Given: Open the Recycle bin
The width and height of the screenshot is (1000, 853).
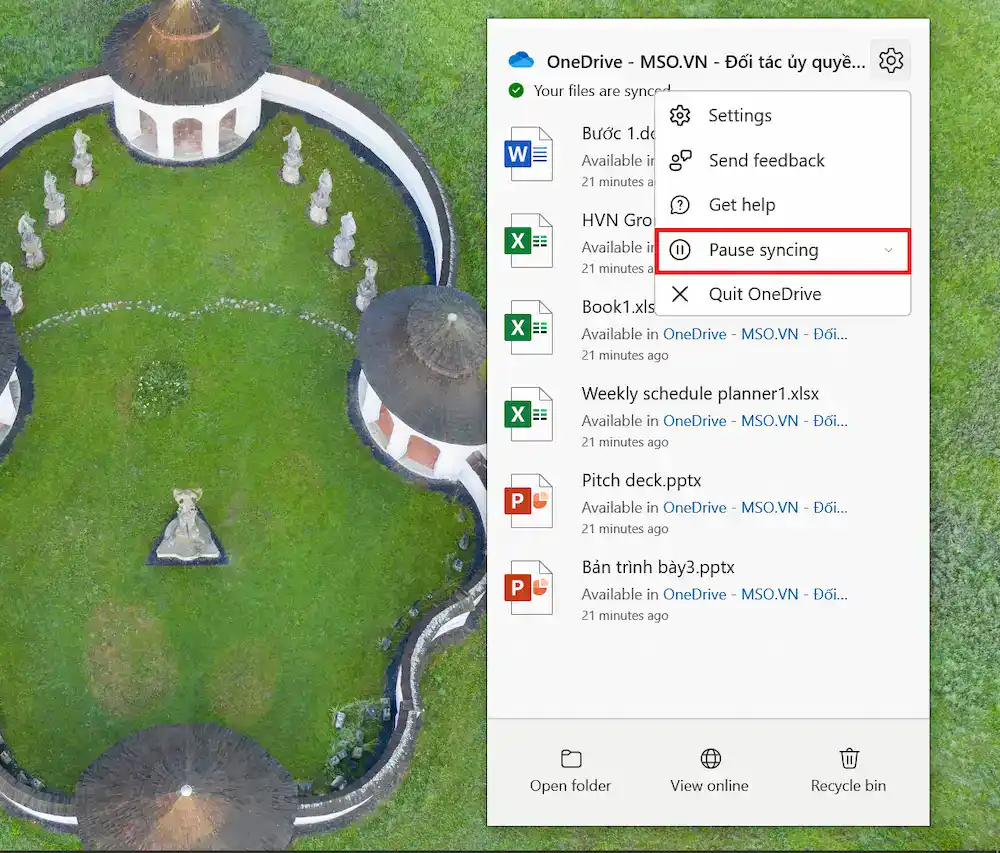Looking at the screenshot, I should 848,770.
